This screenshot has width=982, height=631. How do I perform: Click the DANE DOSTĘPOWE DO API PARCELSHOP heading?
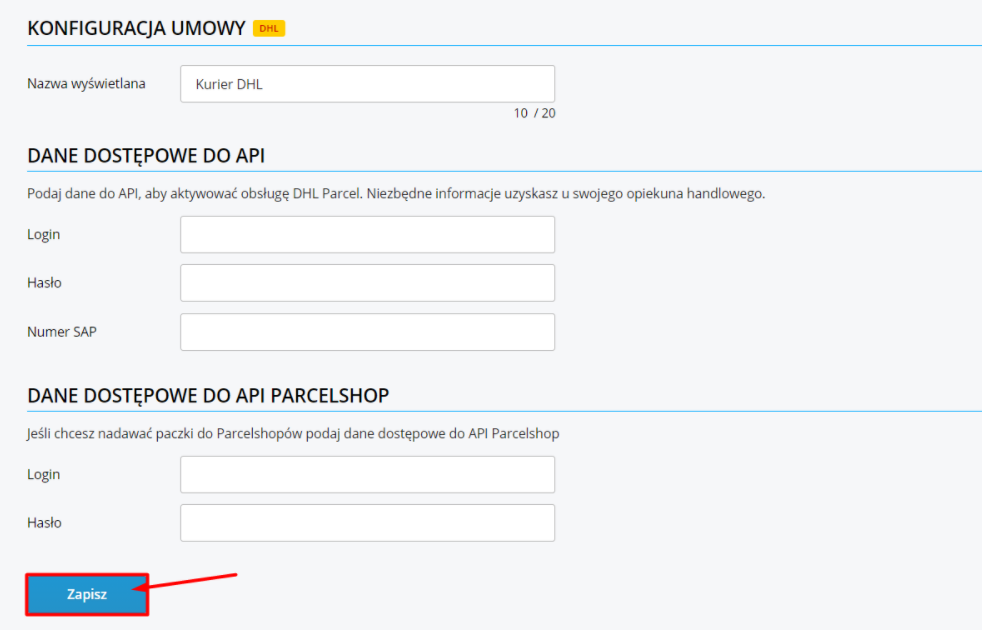[x=208, y=396]
